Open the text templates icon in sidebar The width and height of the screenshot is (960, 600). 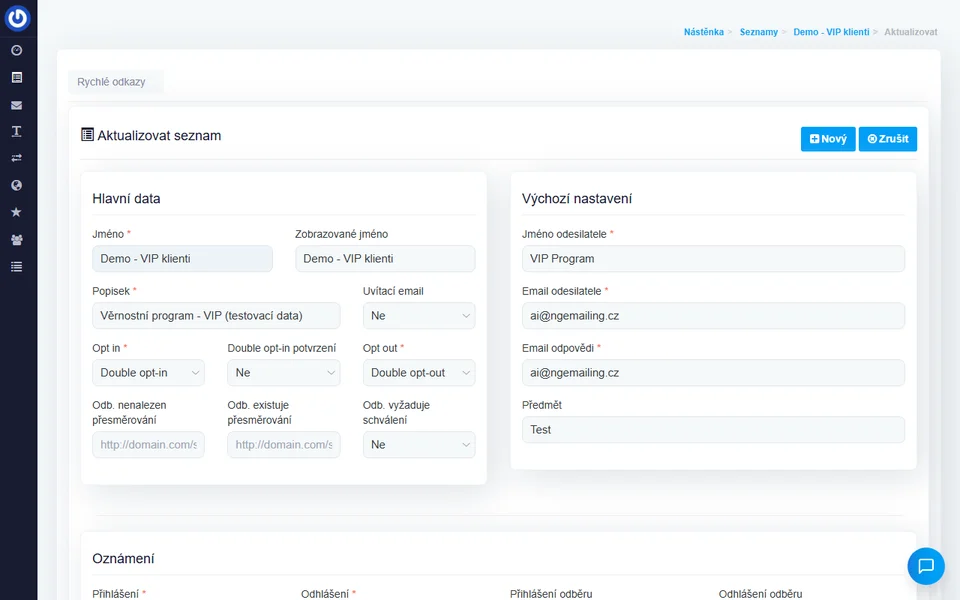(16, 132)
